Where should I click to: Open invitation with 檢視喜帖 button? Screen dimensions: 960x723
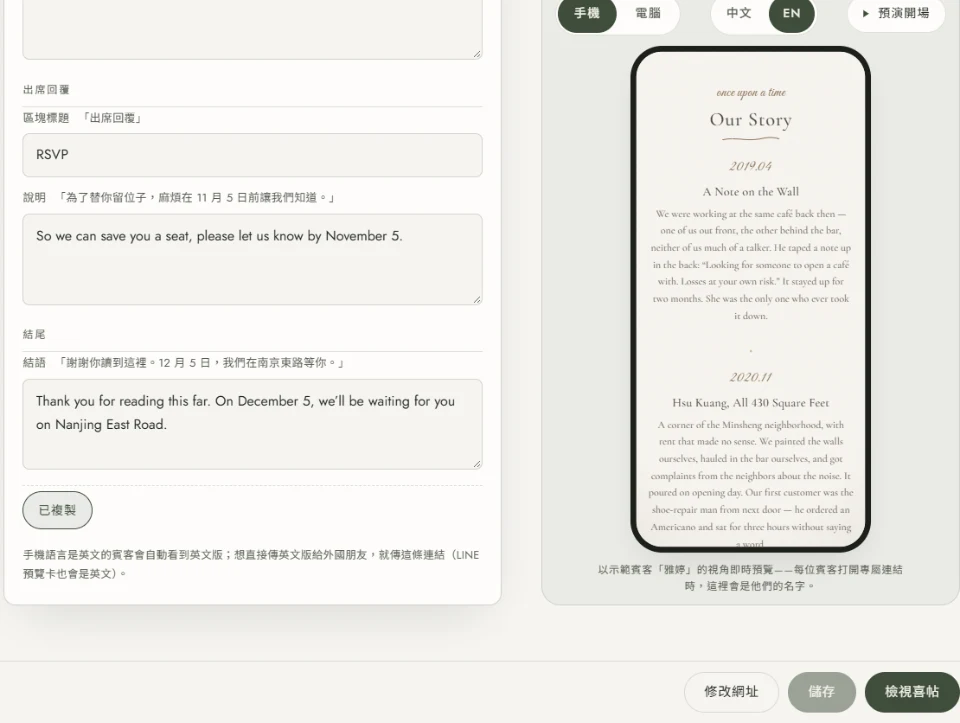tap(912, 692)
